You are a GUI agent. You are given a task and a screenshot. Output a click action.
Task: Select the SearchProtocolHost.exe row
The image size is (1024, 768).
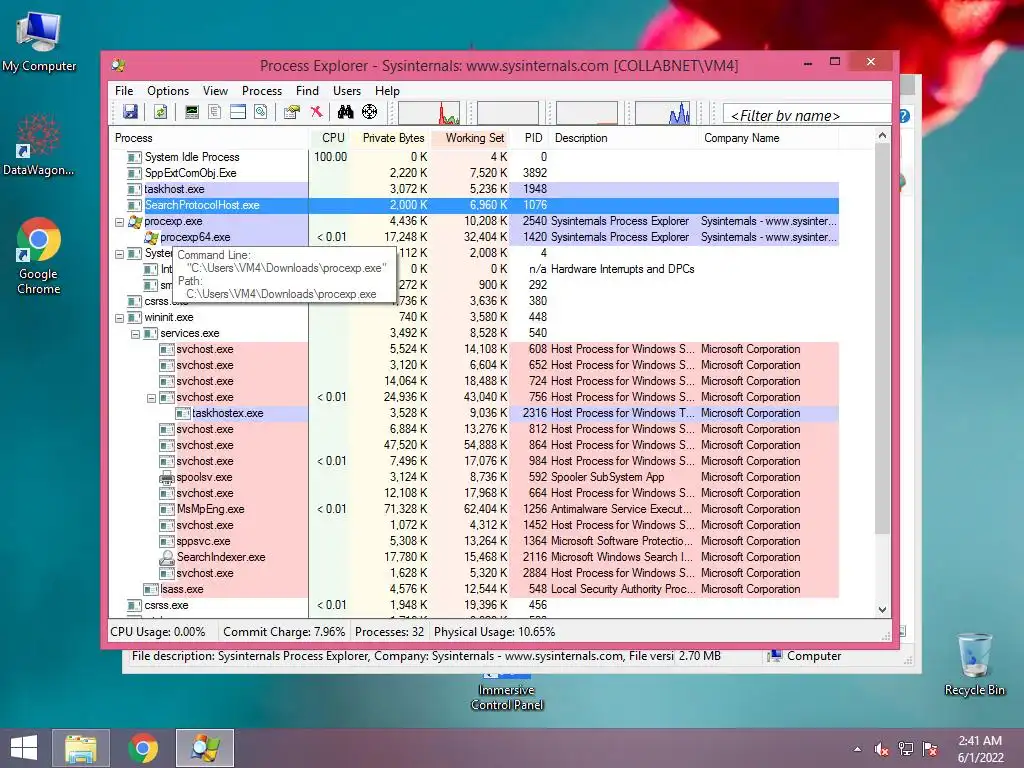click(473, 205)
